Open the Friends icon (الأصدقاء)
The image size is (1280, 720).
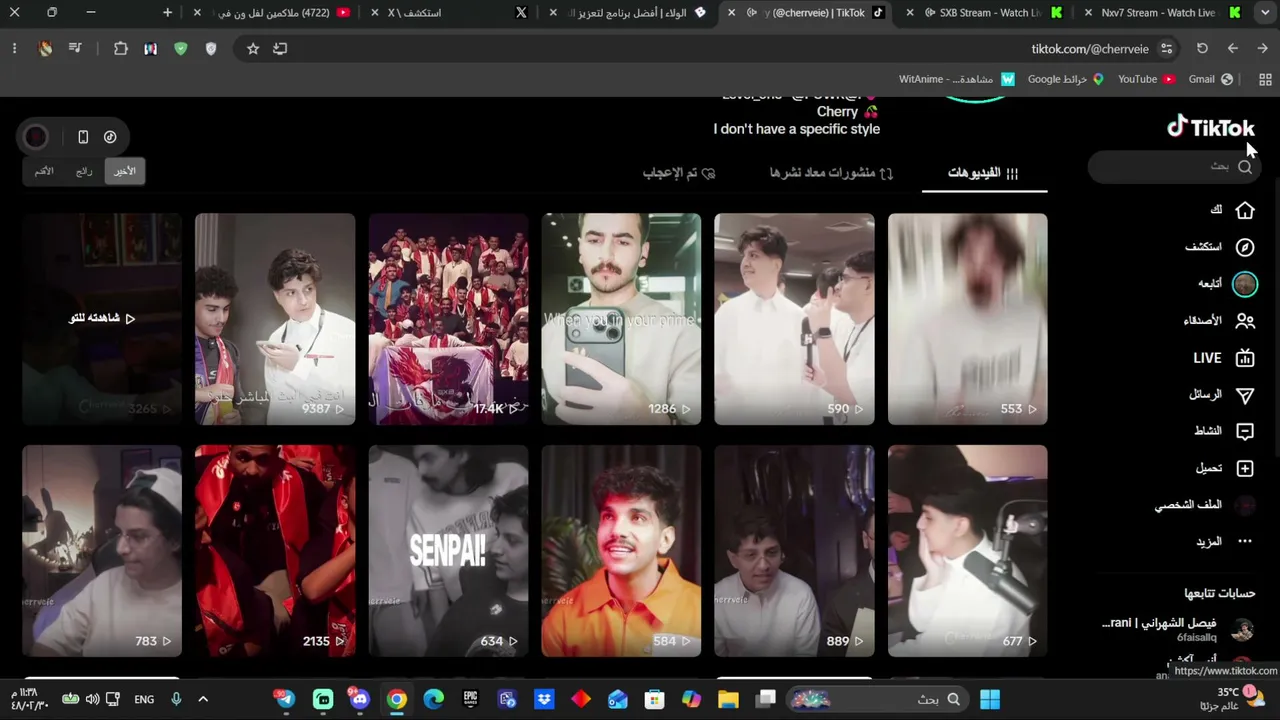pos(1245,321)
